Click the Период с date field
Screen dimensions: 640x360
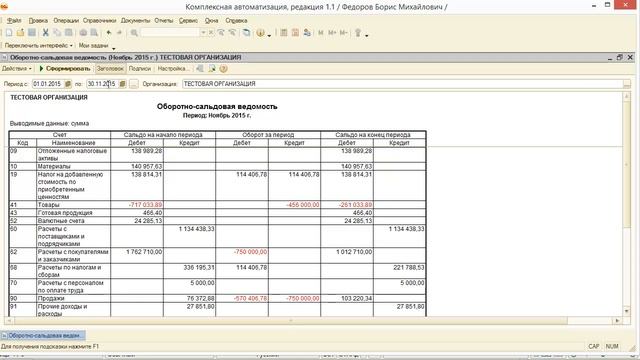coord(48,84)
